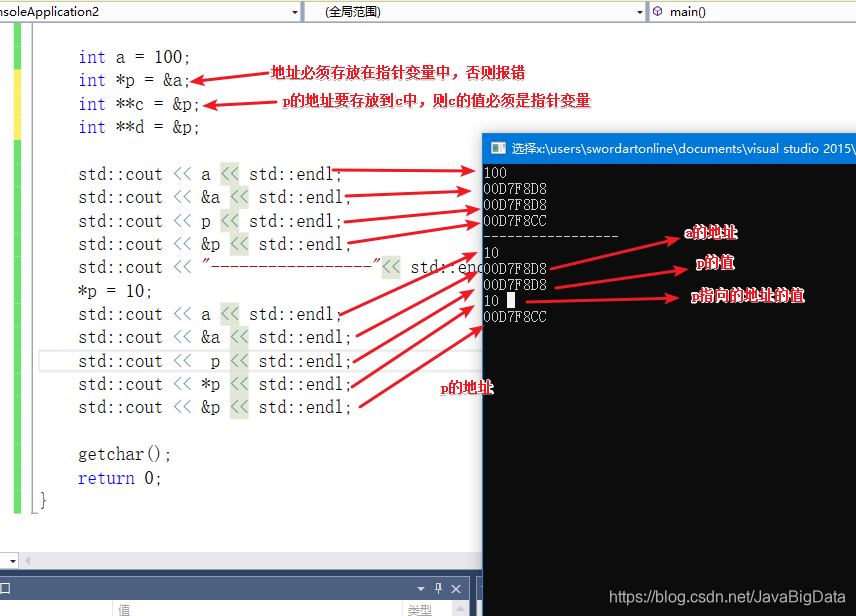Click the code line 'int *p = &a;'
Screen dimensions: 856x616
pyautogui.click(x=134, y=80)
